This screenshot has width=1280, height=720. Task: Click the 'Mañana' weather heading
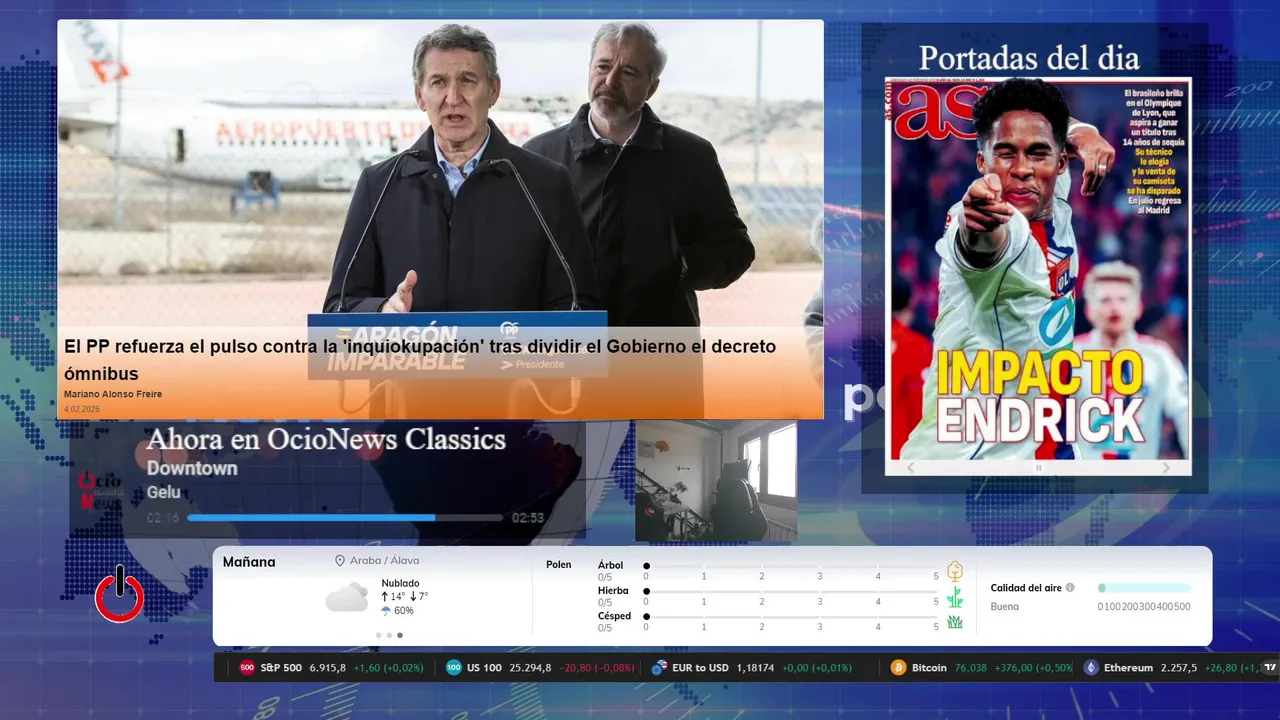tap(249, 562)
